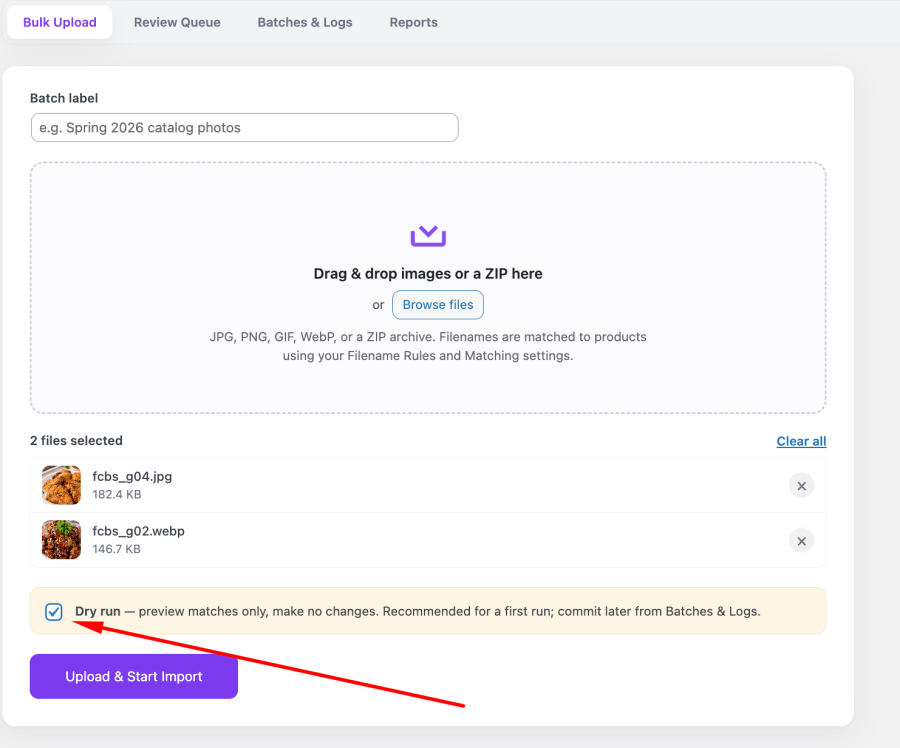900x748 pixels.
Task: Open the fcbs_g02.webp glazed chicken thumbnail
Action: 61,540
